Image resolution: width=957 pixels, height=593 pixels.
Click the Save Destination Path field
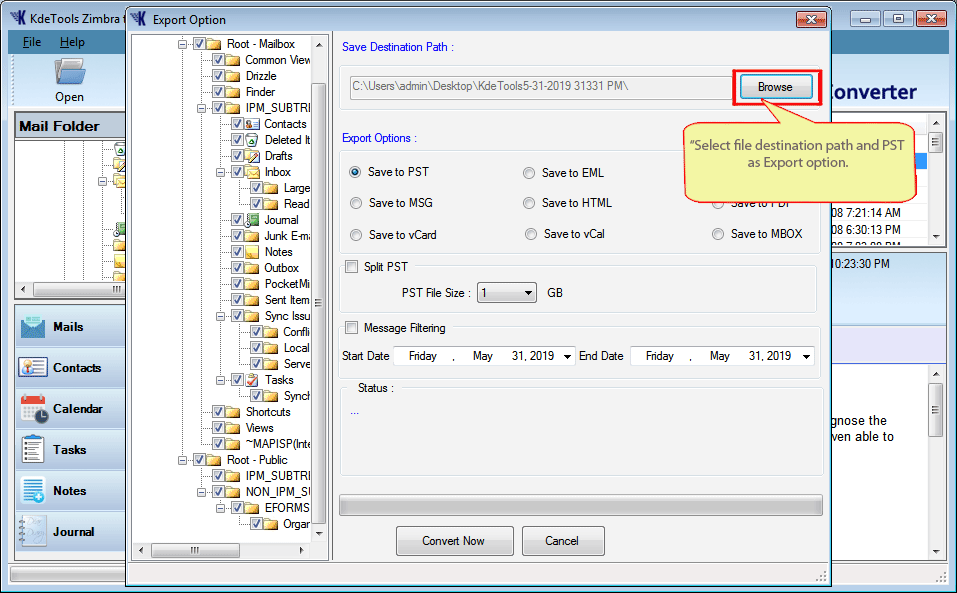click(541, 87)
